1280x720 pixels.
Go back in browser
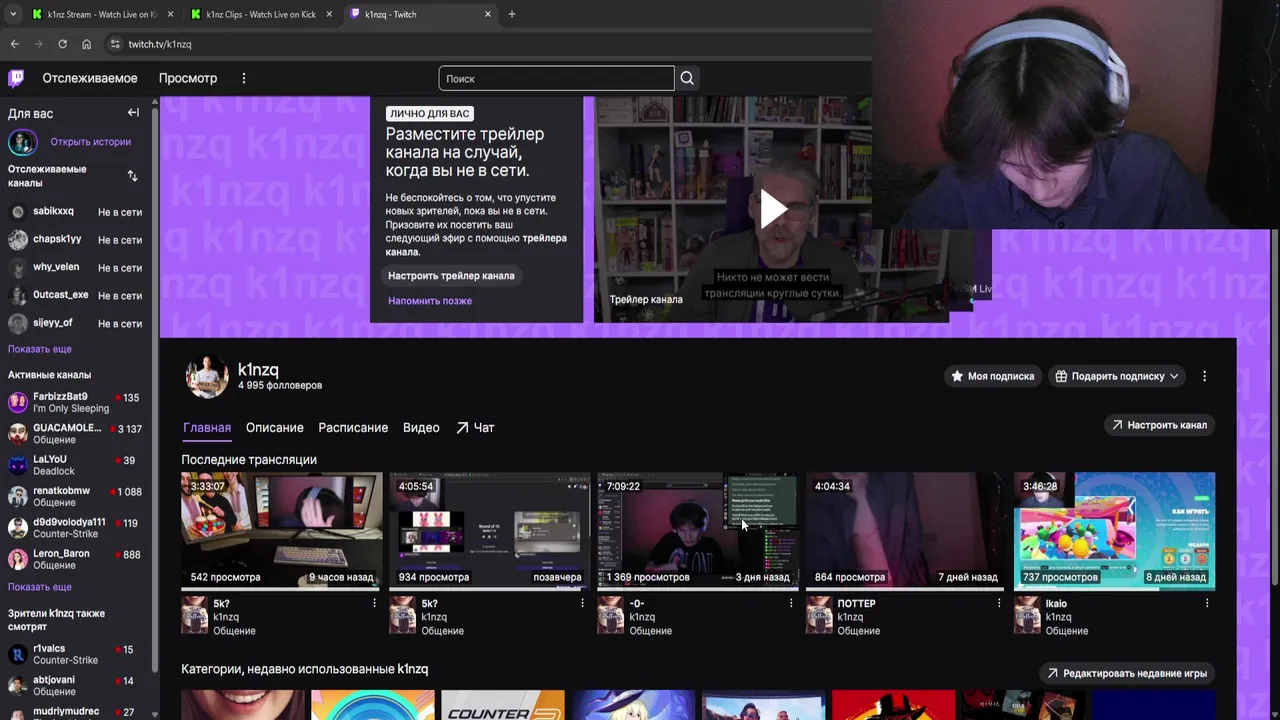coord(14,44)
